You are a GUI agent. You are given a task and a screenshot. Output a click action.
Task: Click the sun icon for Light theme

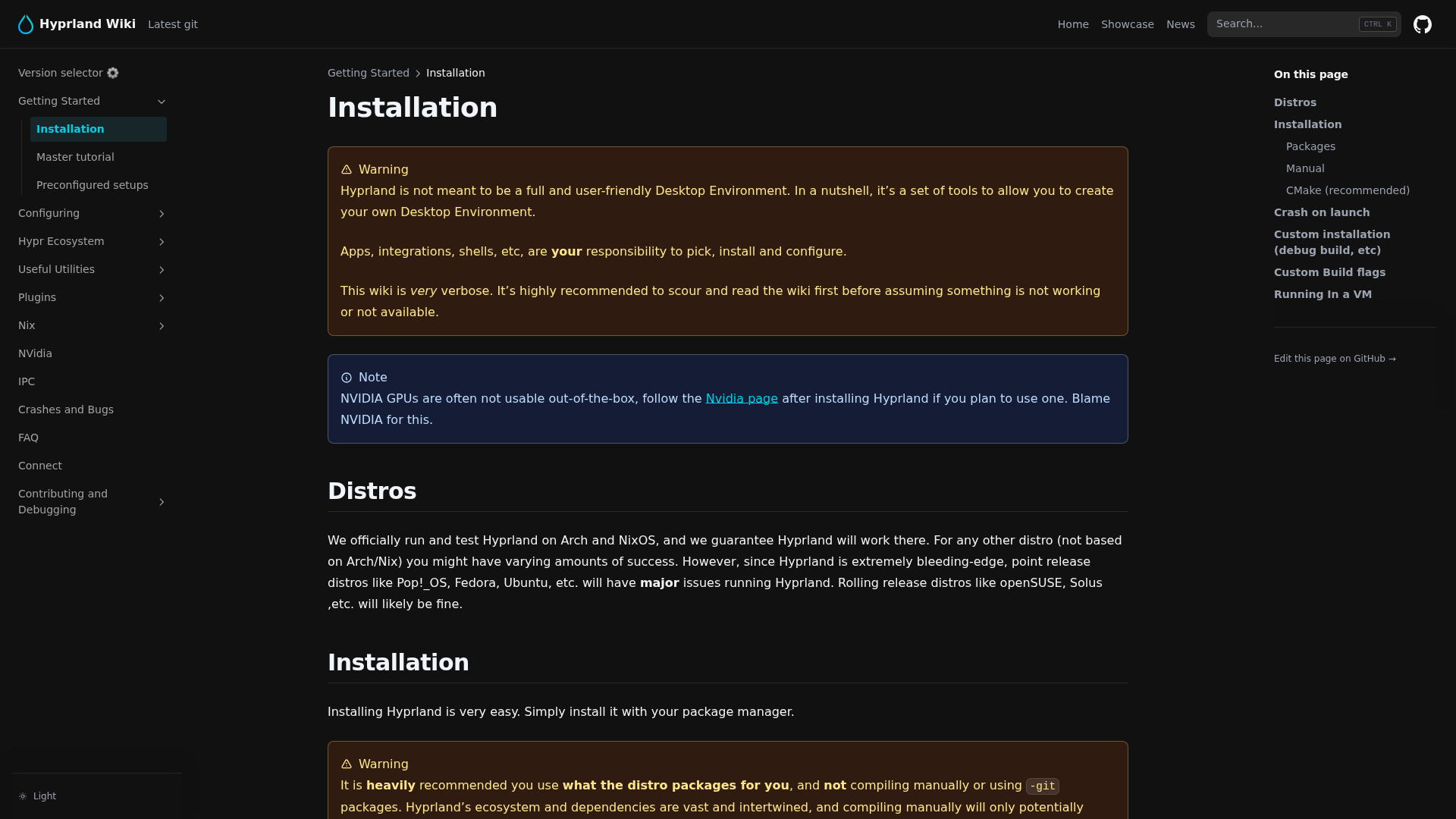coord(23,796)
